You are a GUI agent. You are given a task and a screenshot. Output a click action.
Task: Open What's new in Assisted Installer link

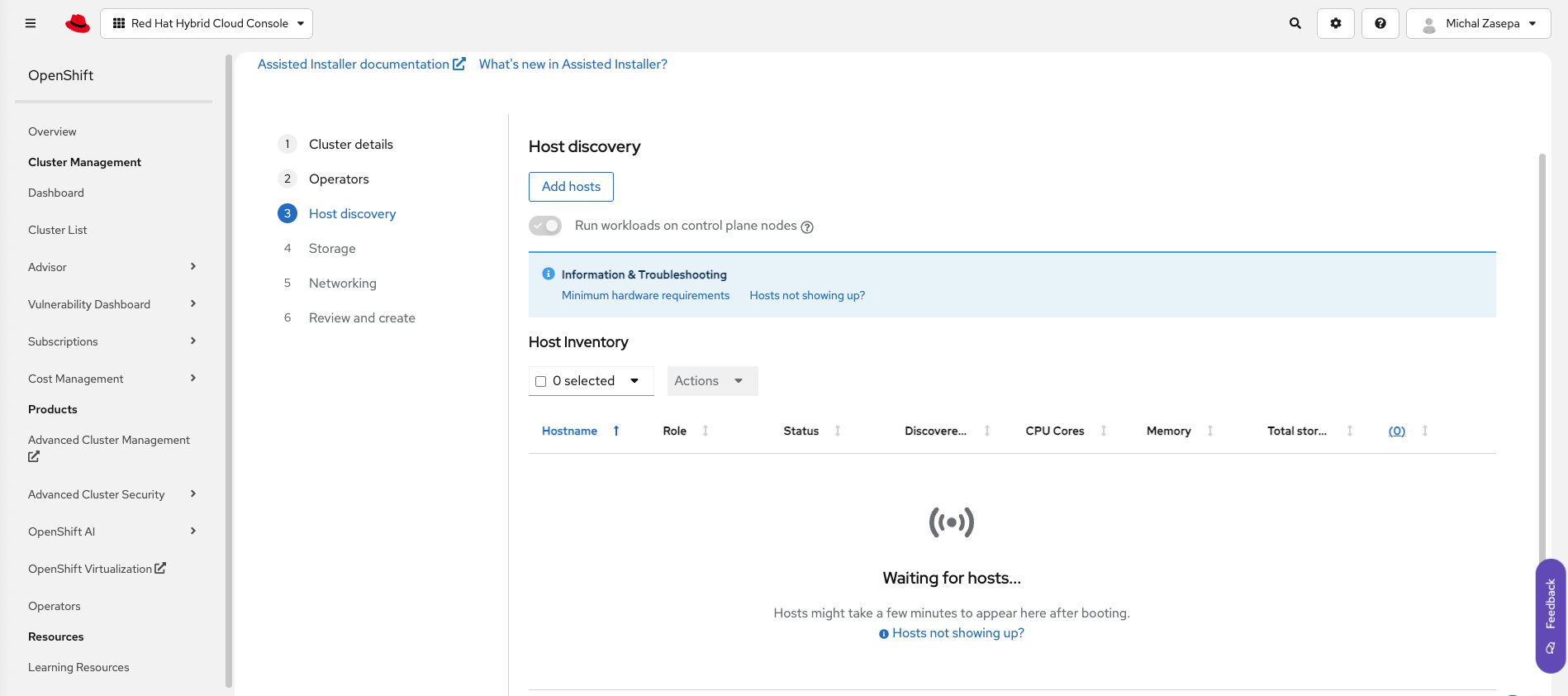pyautogui.click(x=573, y=64)
